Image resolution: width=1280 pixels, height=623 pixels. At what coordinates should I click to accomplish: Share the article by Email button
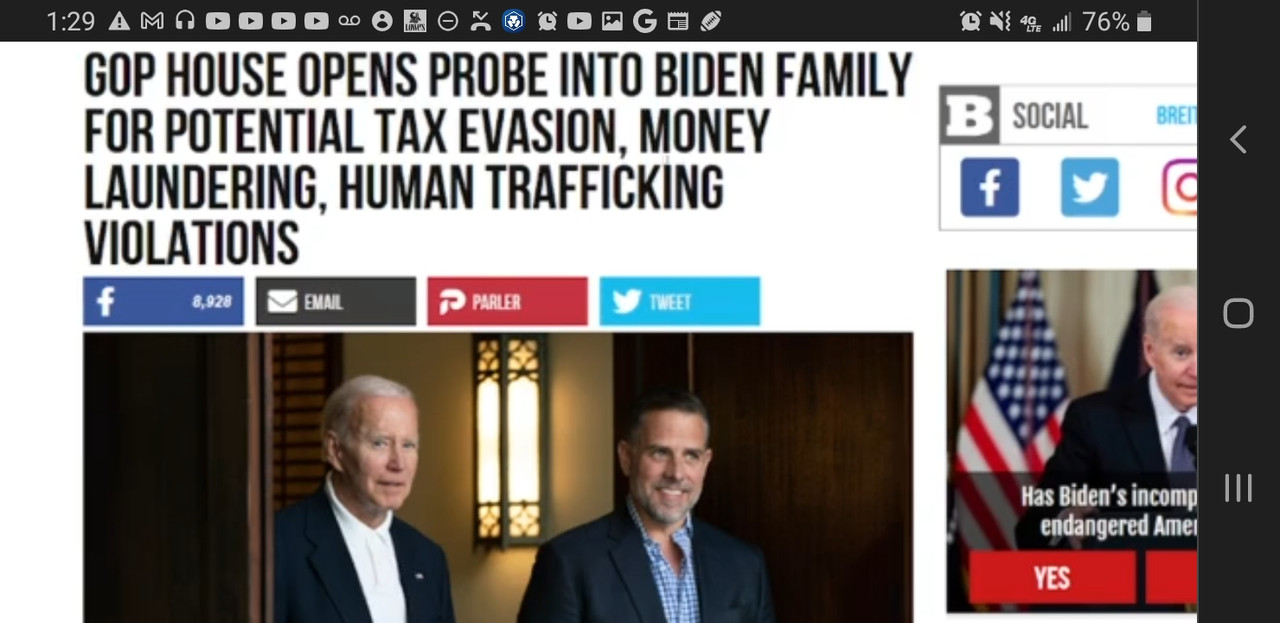[335, 301]
